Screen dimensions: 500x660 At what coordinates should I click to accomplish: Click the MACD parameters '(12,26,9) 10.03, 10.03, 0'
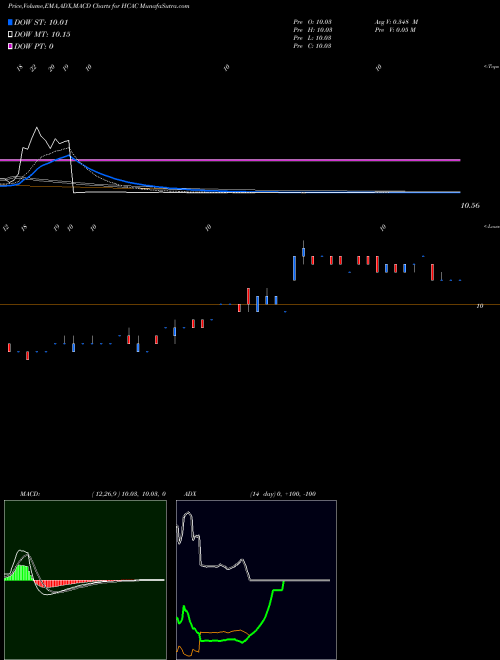pos(128,494)
